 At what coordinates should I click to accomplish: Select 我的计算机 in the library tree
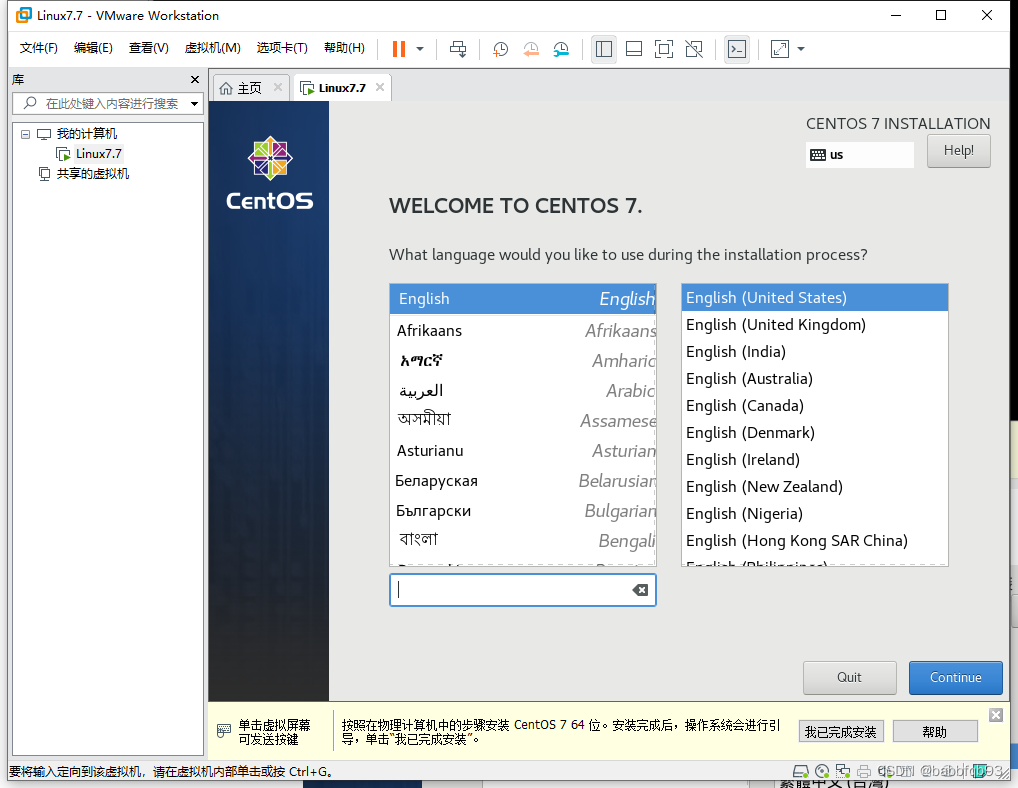point(86,134)
